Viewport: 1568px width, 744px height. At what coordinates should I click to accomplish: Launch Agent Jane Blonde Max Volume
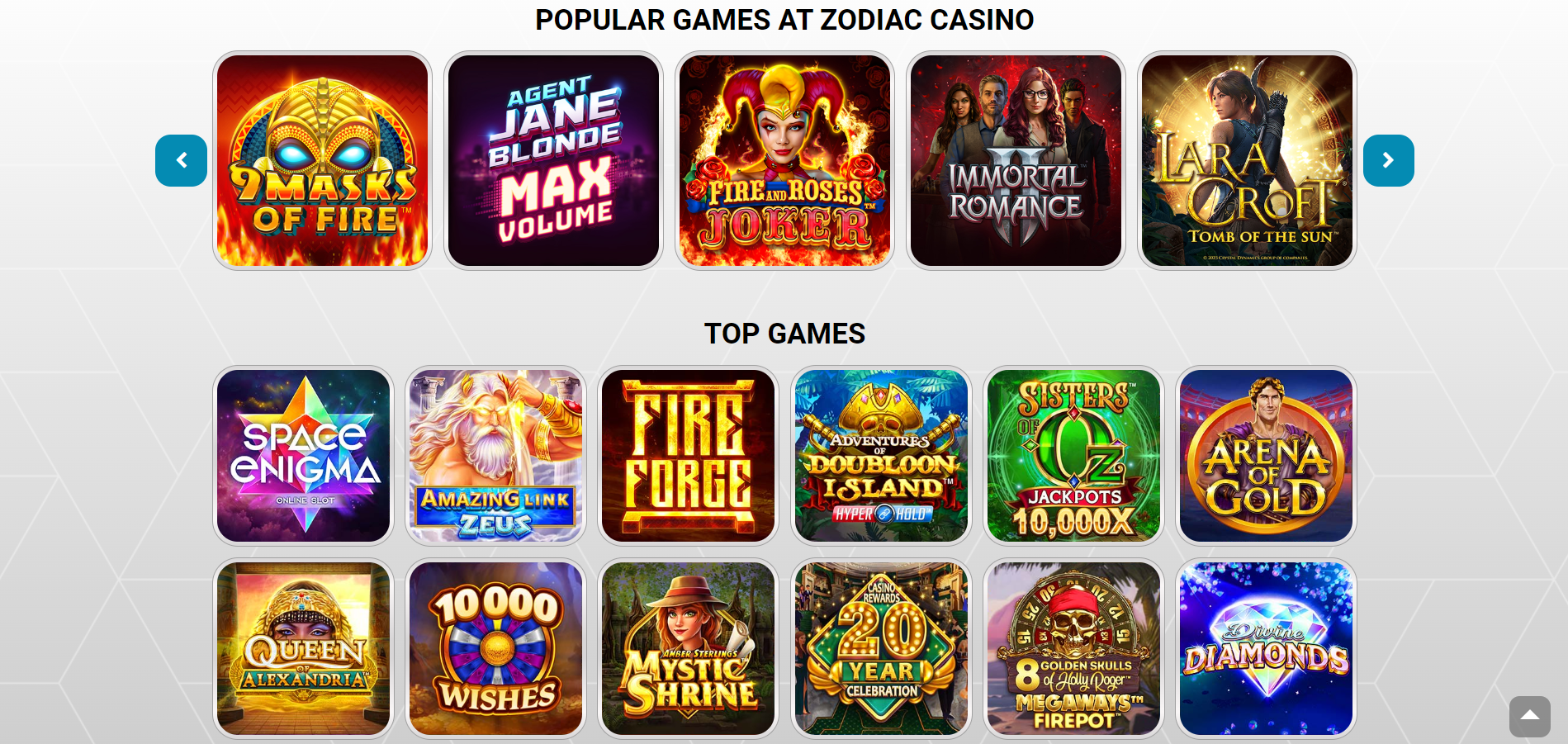553,160
